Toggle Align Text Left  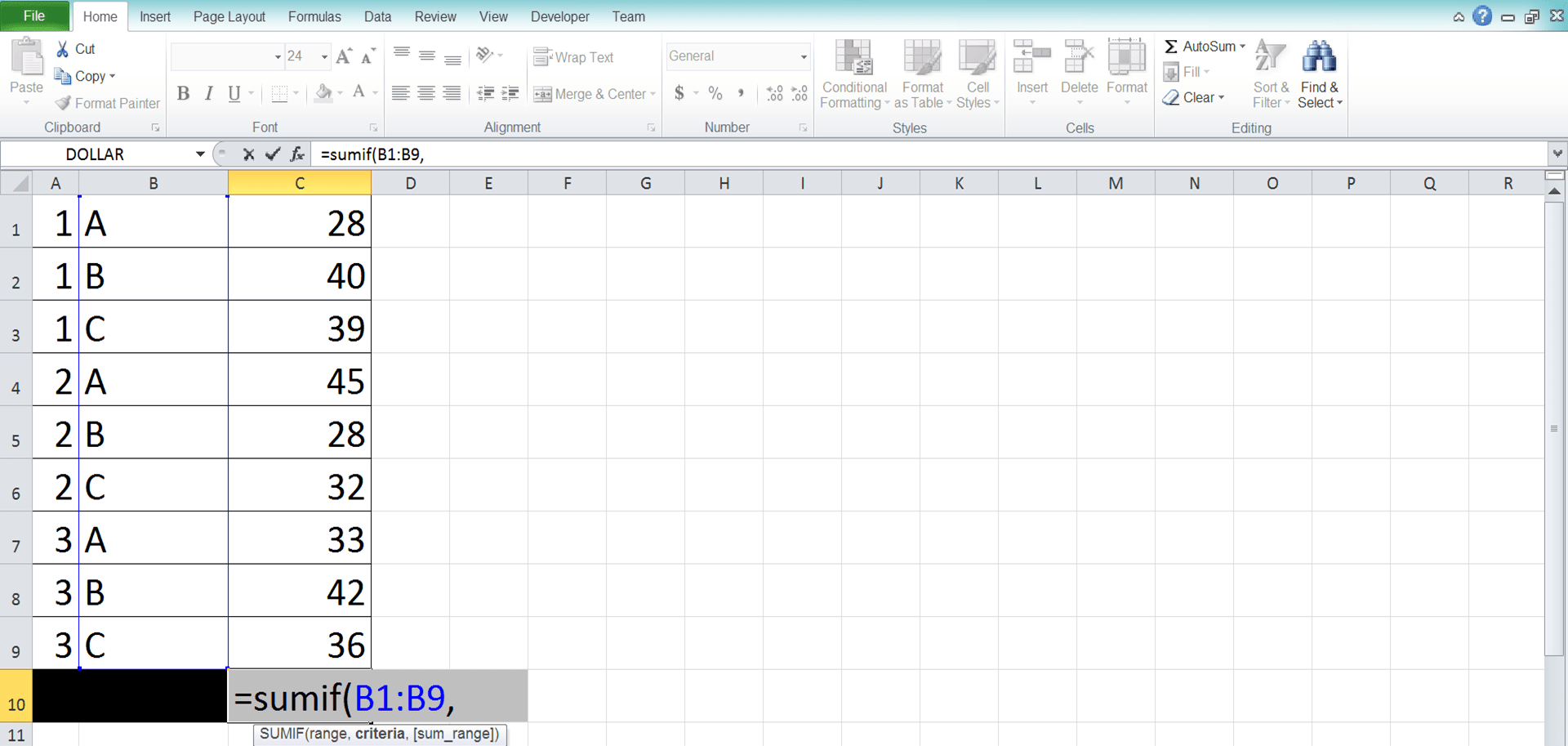[x=400, y=93]
